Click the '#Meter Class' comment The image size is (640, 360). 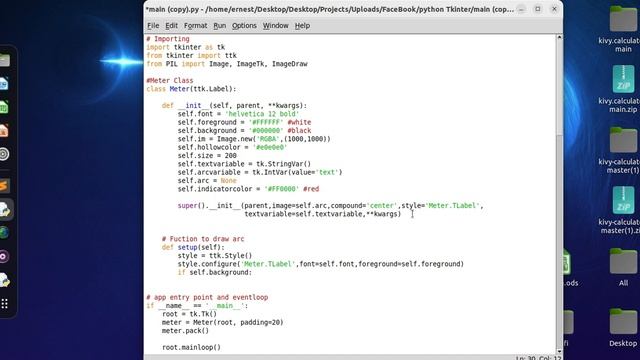click(x=170, y=80)
